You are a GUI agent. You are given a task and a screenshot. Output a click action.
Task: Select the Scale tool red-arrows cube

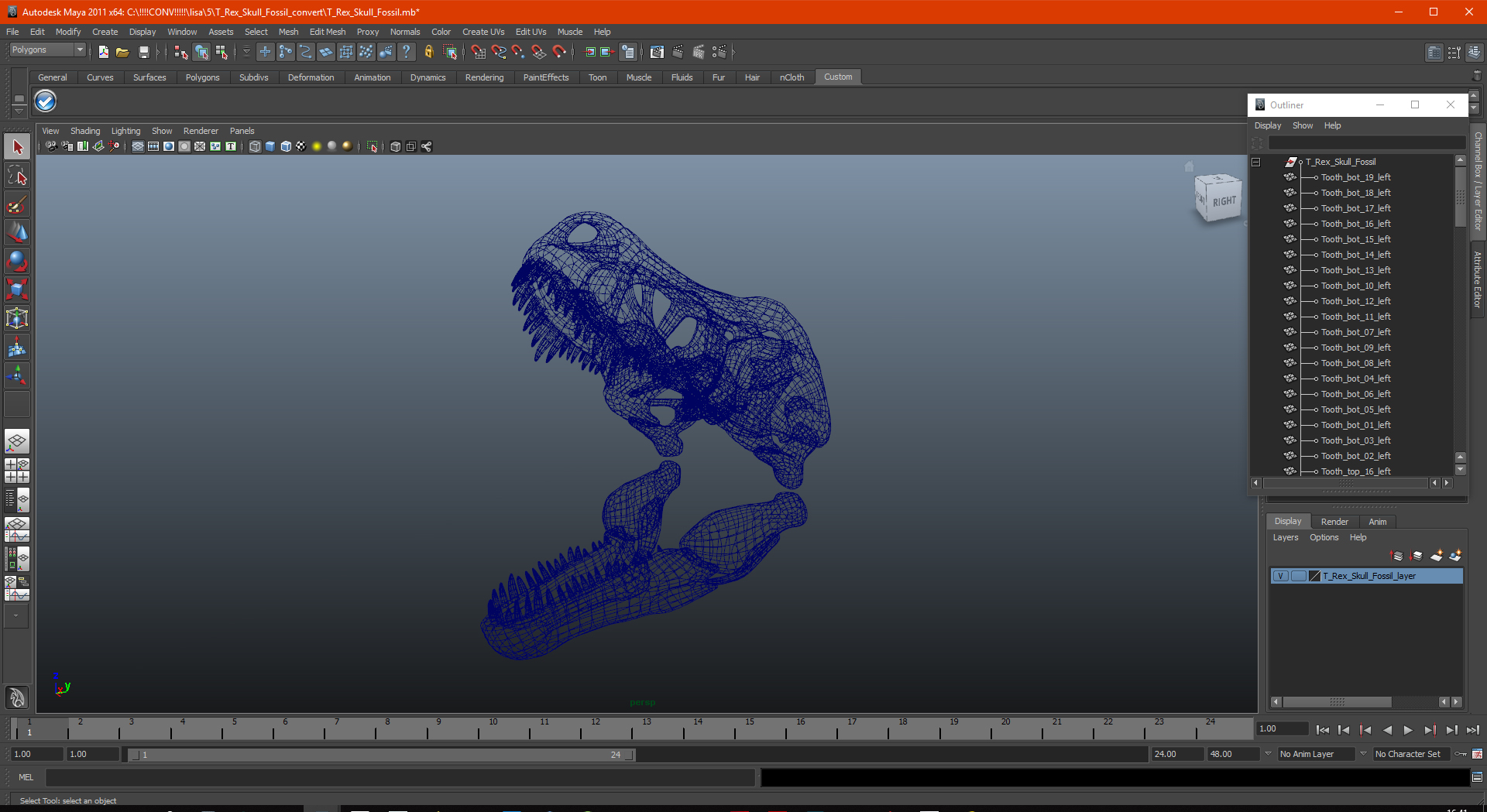(x=17, y=290)
